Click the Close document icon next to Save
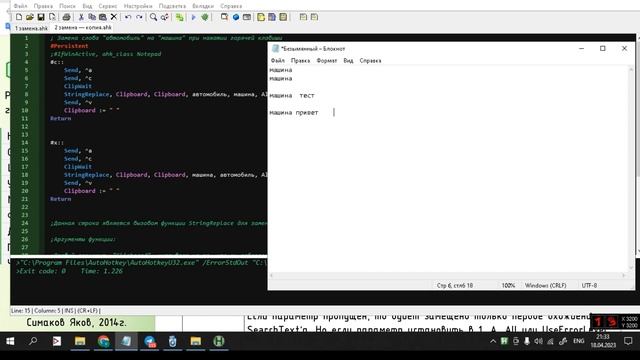Viewport: 640px width, 360px height. [52, 17]
